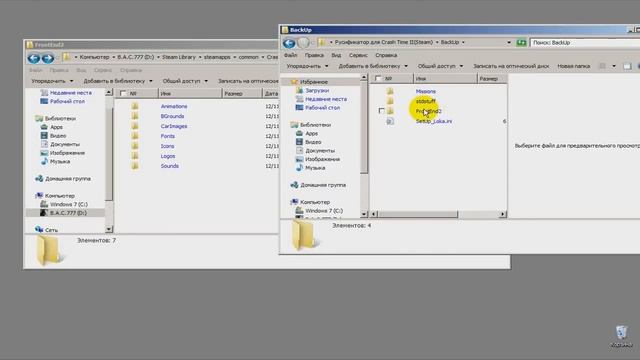
Task: Click Новая папка button
Action: [573, 66]
